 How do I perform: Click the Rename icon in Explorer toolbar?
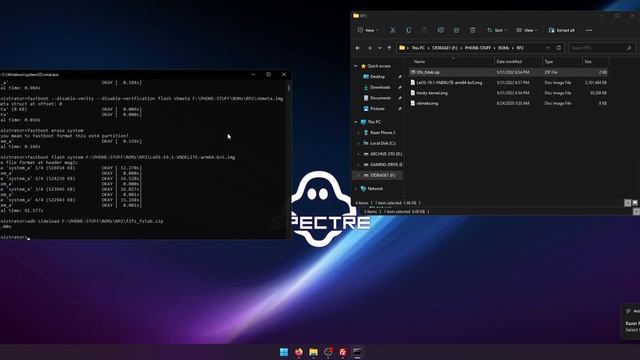[x=440, y=30]
